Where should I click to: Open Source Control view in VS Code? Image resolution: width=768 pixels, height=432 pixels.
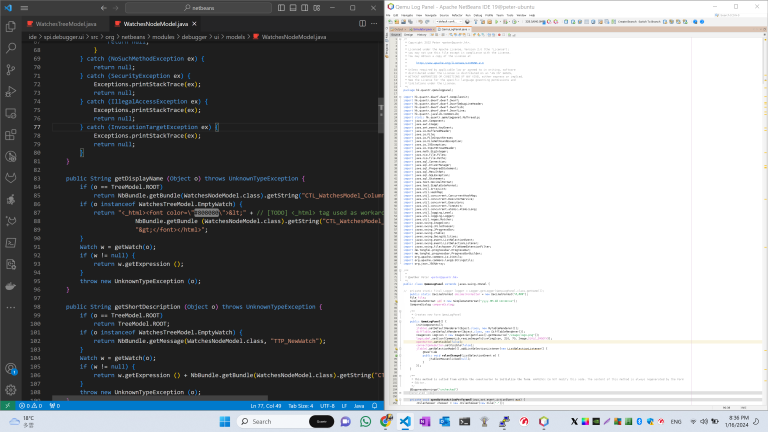[x=10, y=70]
